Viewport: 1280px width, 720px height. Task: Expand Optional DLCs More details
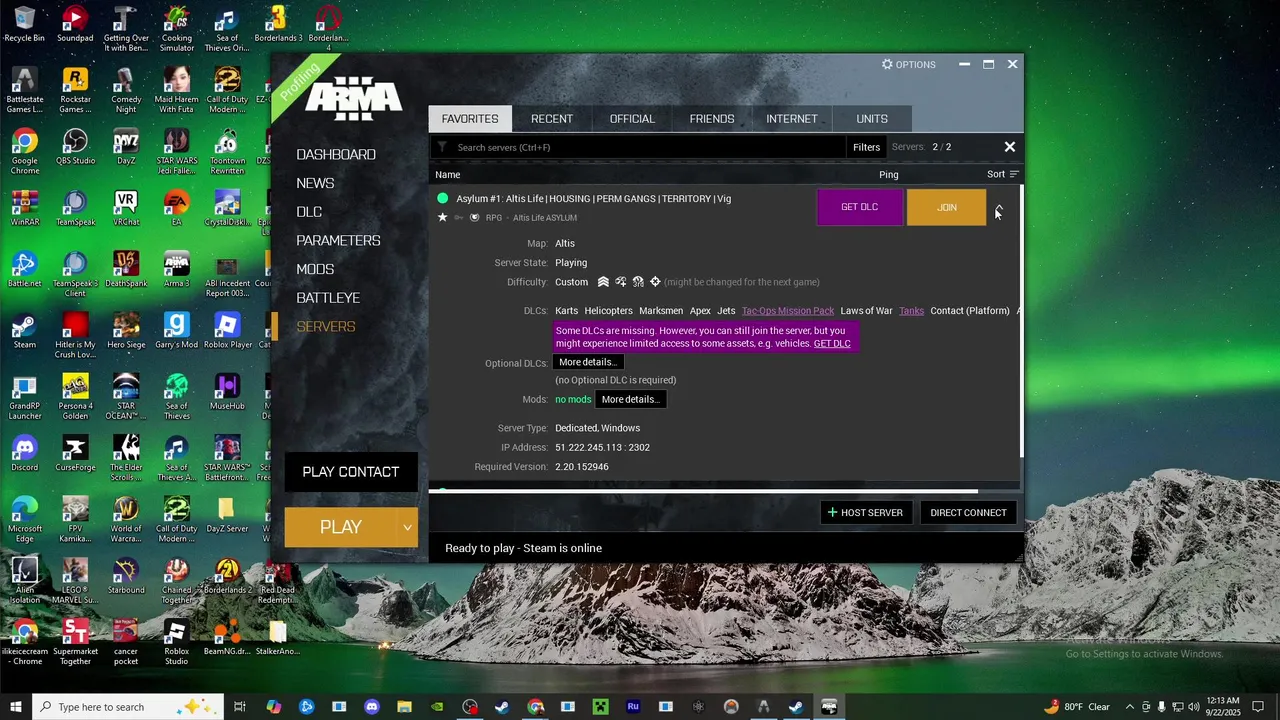[x=589, y=362]
